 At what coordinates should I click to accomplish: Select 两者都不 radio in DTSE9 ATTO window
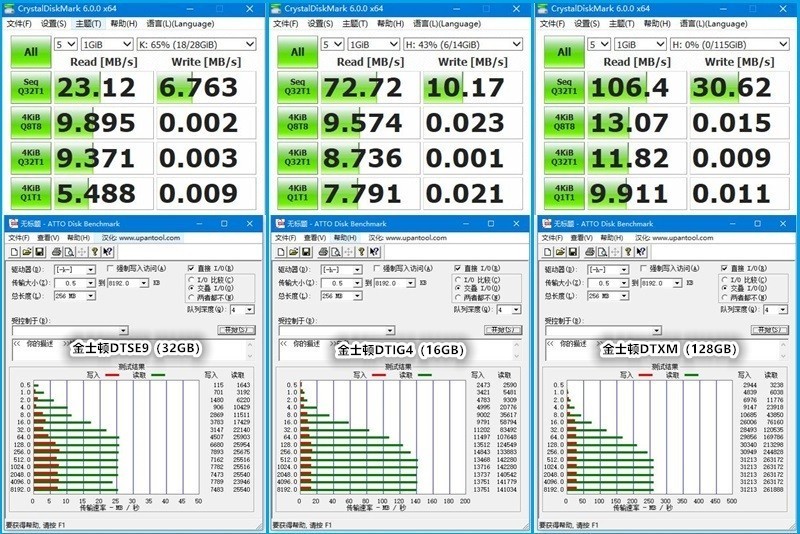pos(191,297)
